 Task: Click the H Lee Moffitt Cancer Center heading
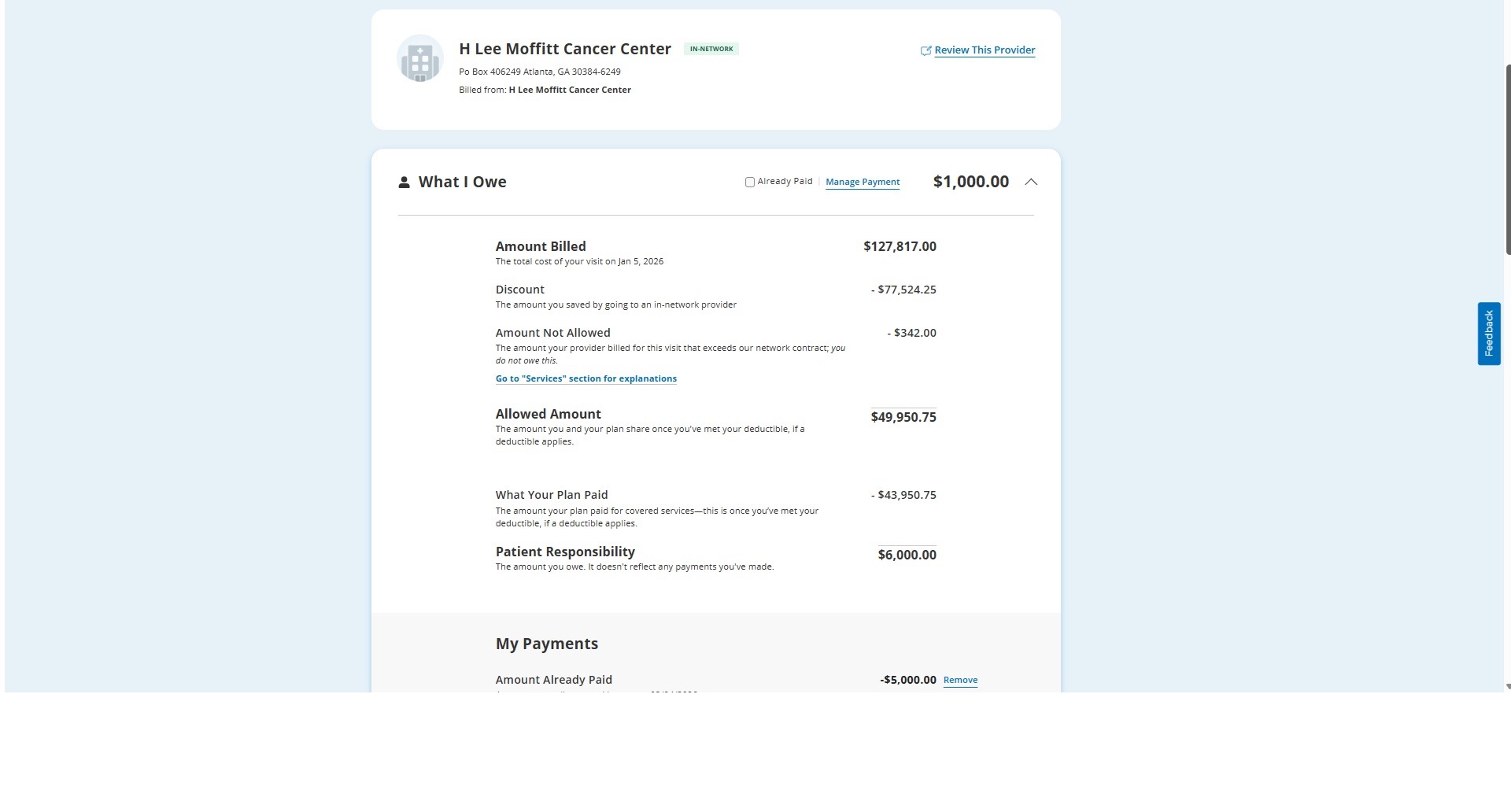(x=565, y=49)
